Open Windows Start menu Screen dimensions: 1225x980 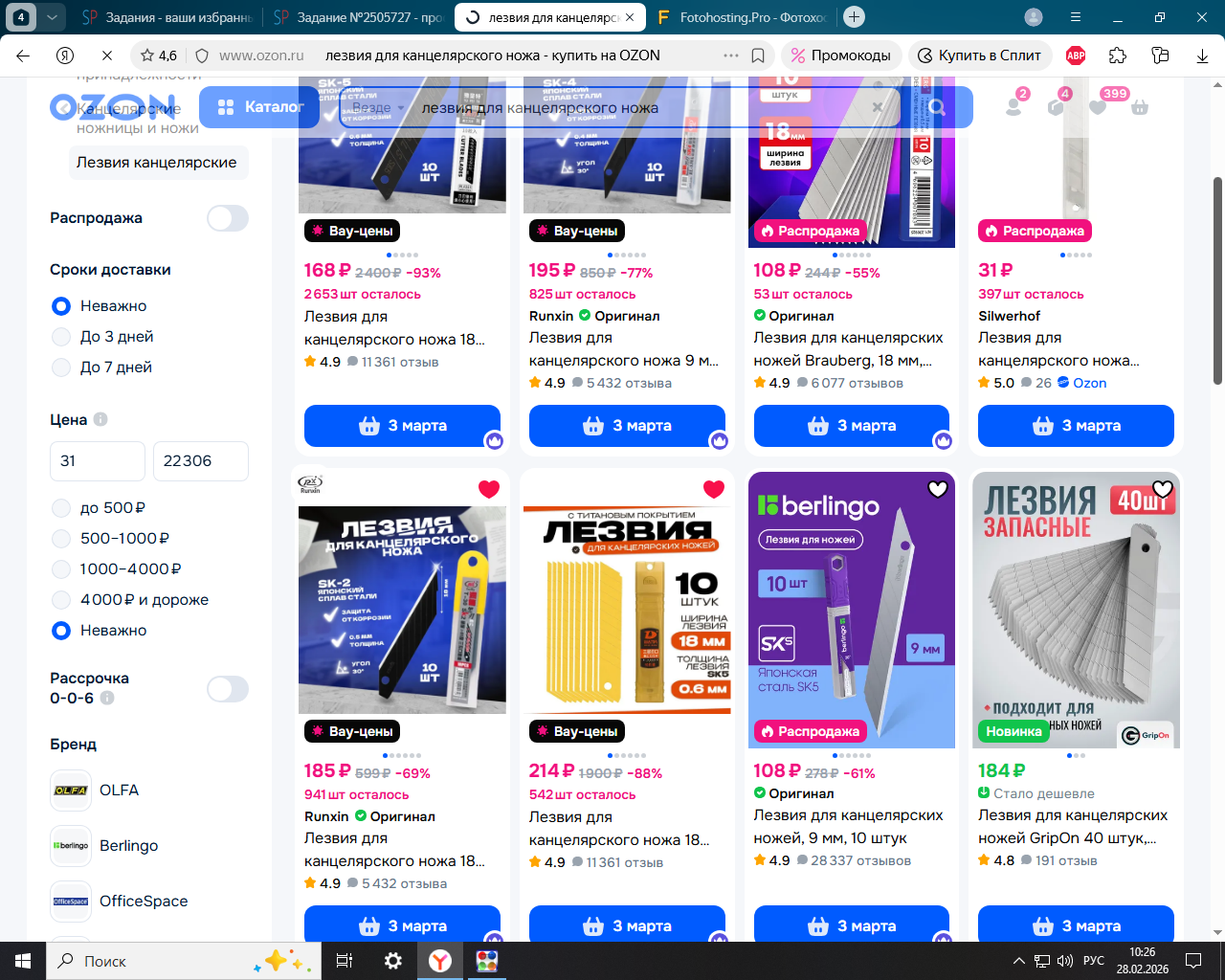point(23,961)
